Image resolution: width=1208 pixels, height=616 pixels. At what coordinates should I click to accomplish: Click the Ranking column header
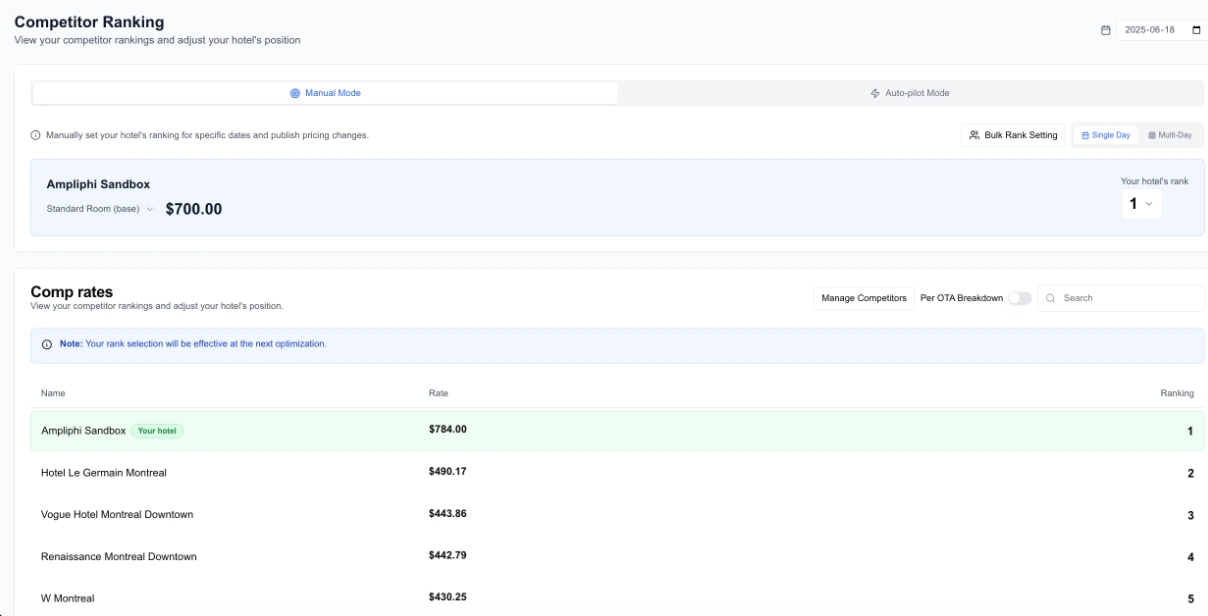(1177, 393)
